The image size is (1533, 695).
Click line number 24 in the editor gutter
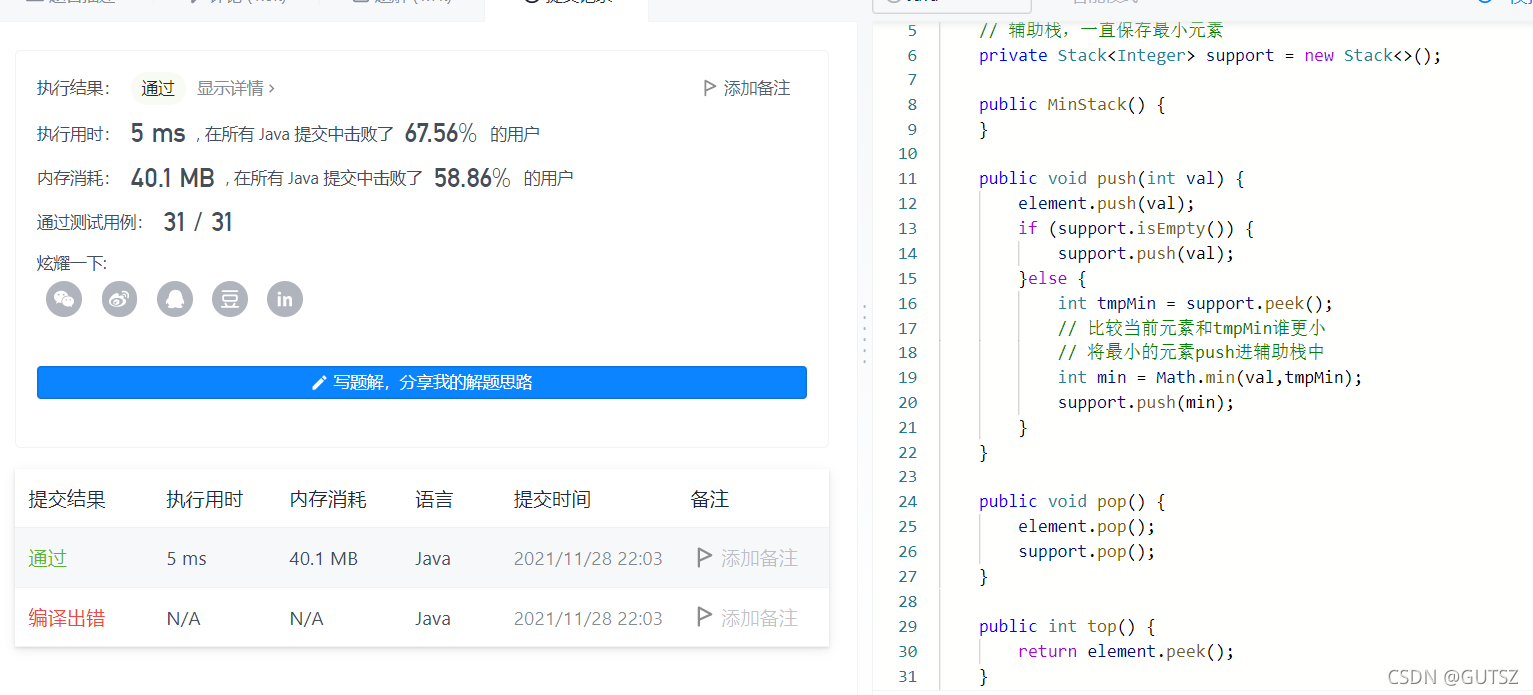[x=907, y=502]
